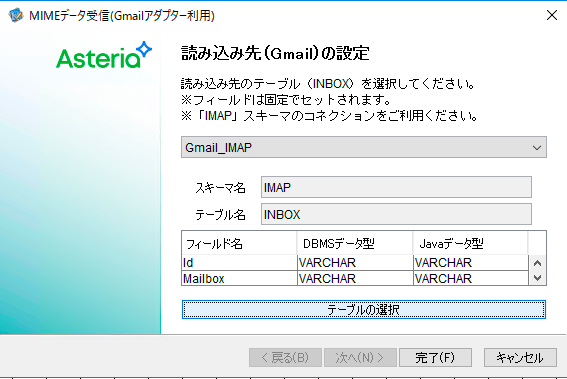Click the Java VARCHAR cell in the Id row
Screen dimensions: 567x379
coord(471,263)
